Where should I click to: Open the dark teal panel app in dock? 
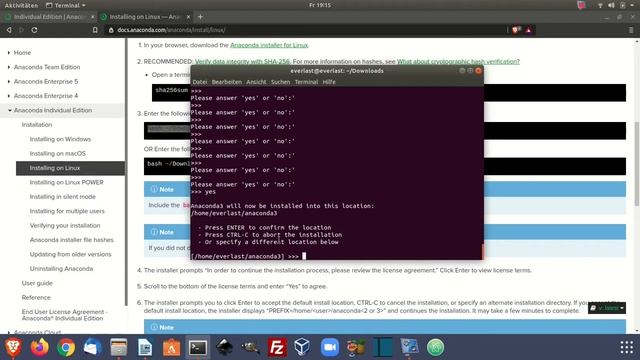[x=382, y=347]
